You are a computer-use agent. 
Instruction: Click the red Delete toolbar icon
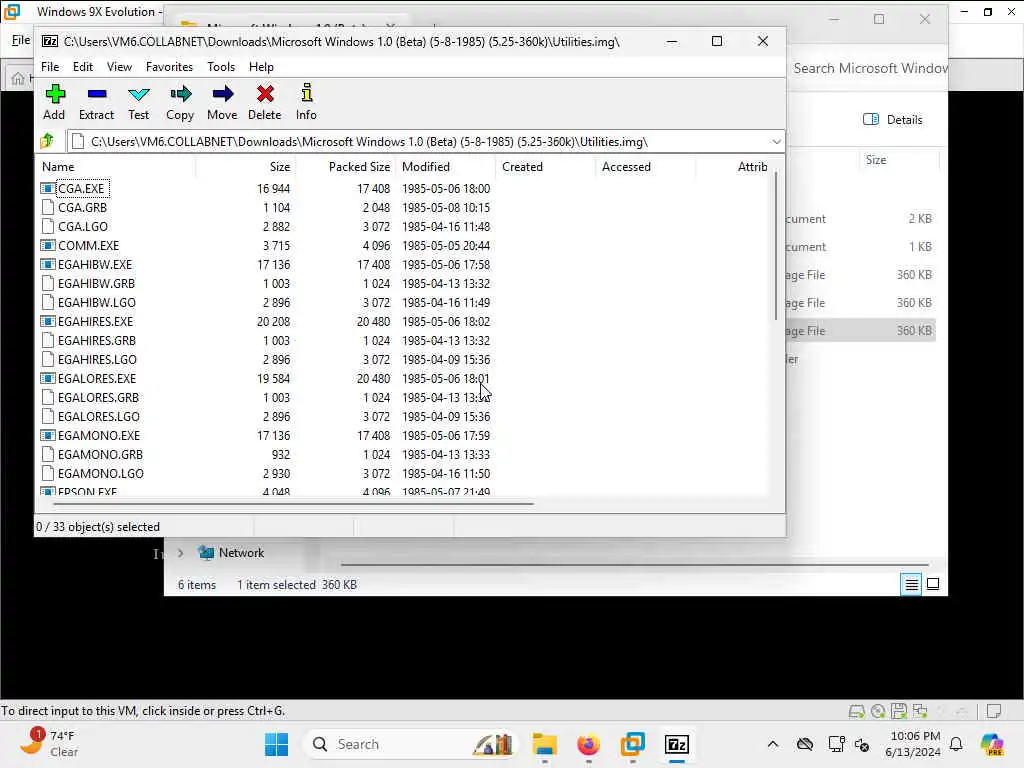pos(264,102)
